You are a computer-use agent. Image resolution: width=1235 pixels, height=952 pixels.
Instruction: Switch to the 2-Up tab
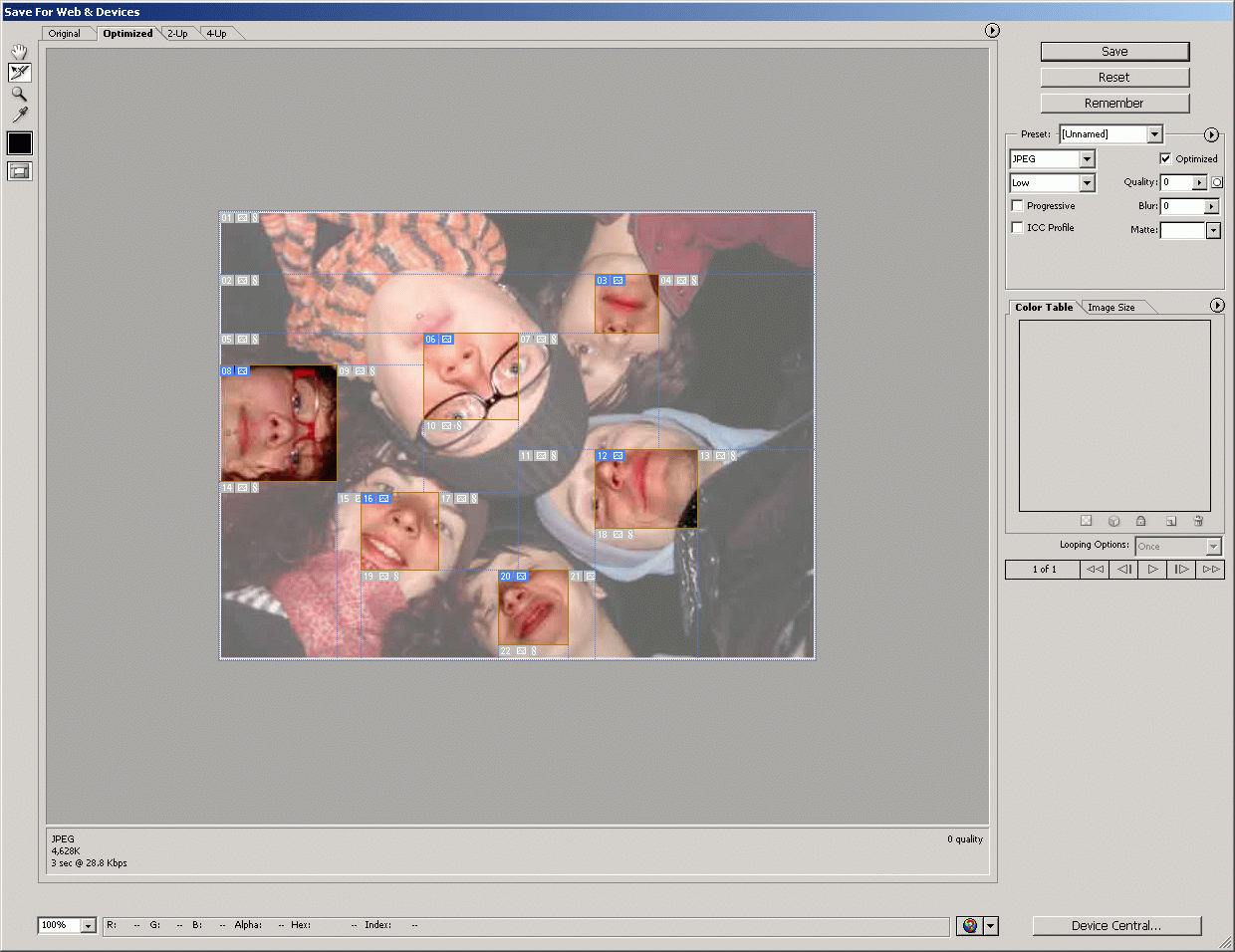tap(177, 33)
